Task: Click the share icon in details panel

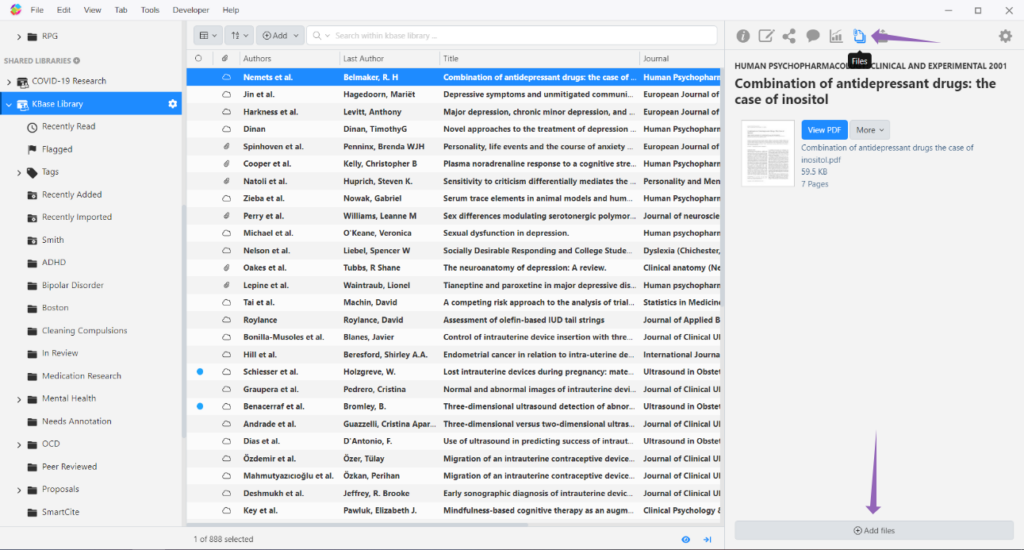Action: click(x=789, y=36)
